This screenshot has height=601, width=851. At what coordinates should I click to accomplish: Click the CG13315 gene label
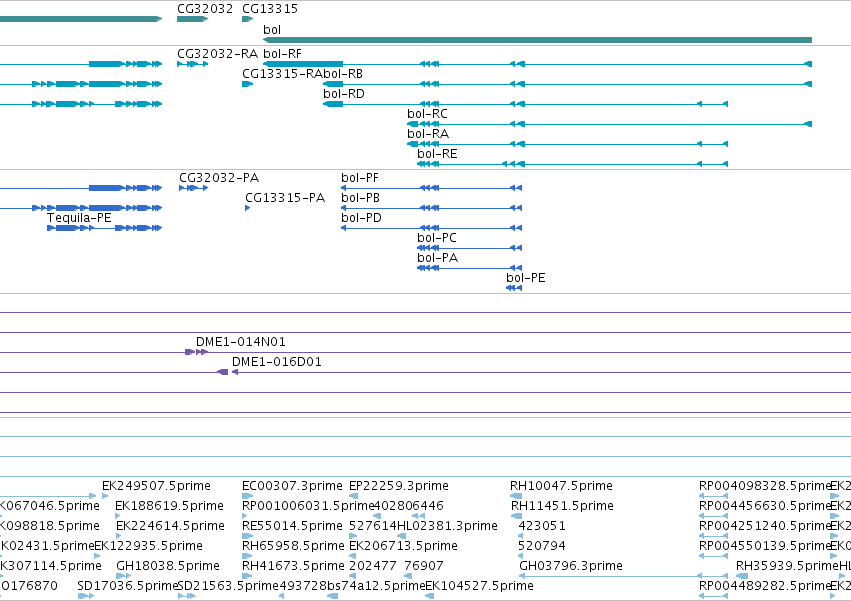[x=270, y=9]
